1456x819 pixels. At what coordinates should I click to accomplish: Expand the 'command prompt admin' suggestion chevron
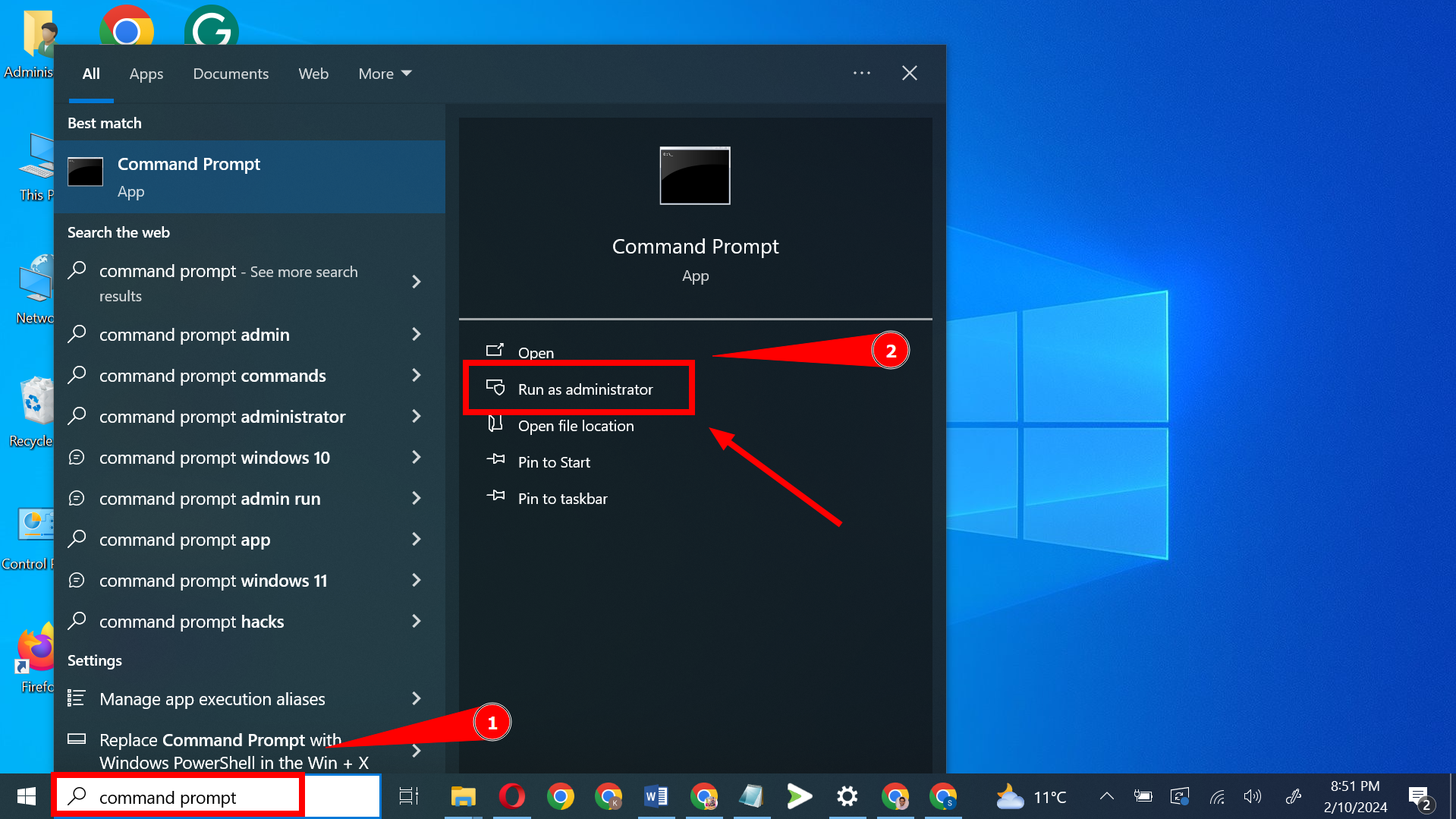(417, 334)
